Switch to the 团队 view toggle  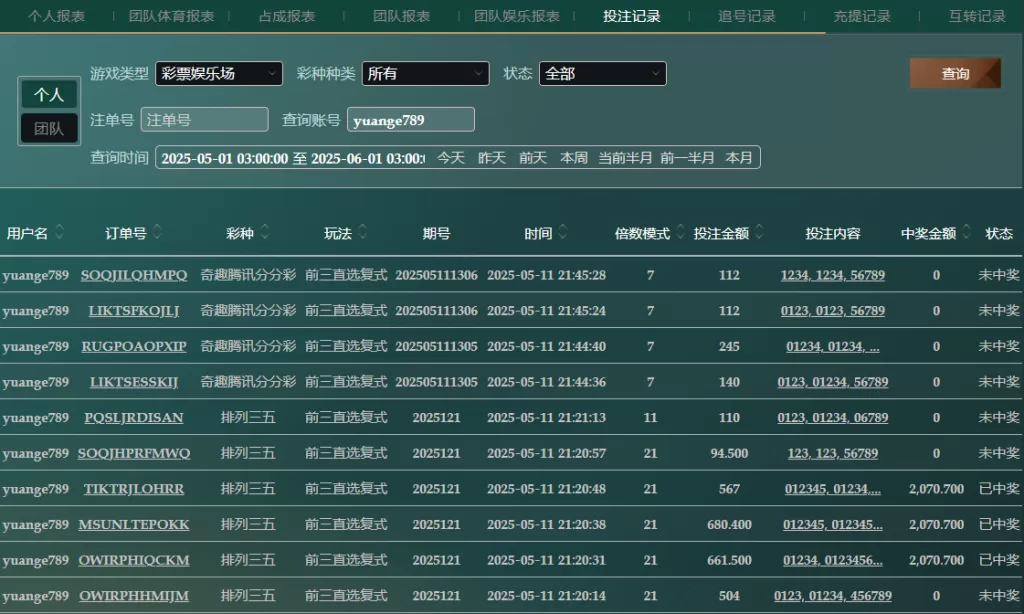coord(49,129)
